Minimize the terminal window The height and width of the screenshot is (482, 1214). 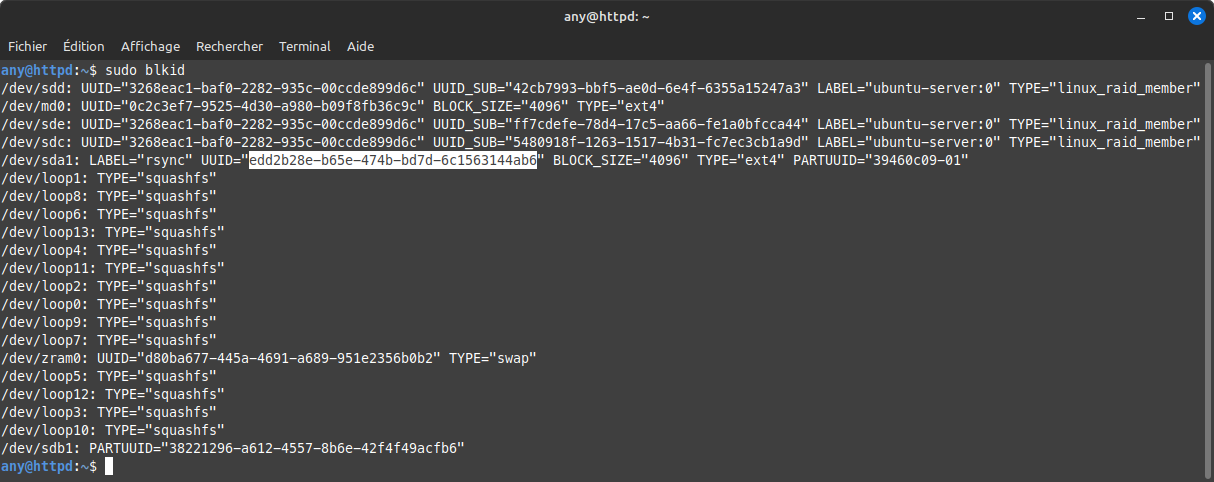[x=1142, y=16]
